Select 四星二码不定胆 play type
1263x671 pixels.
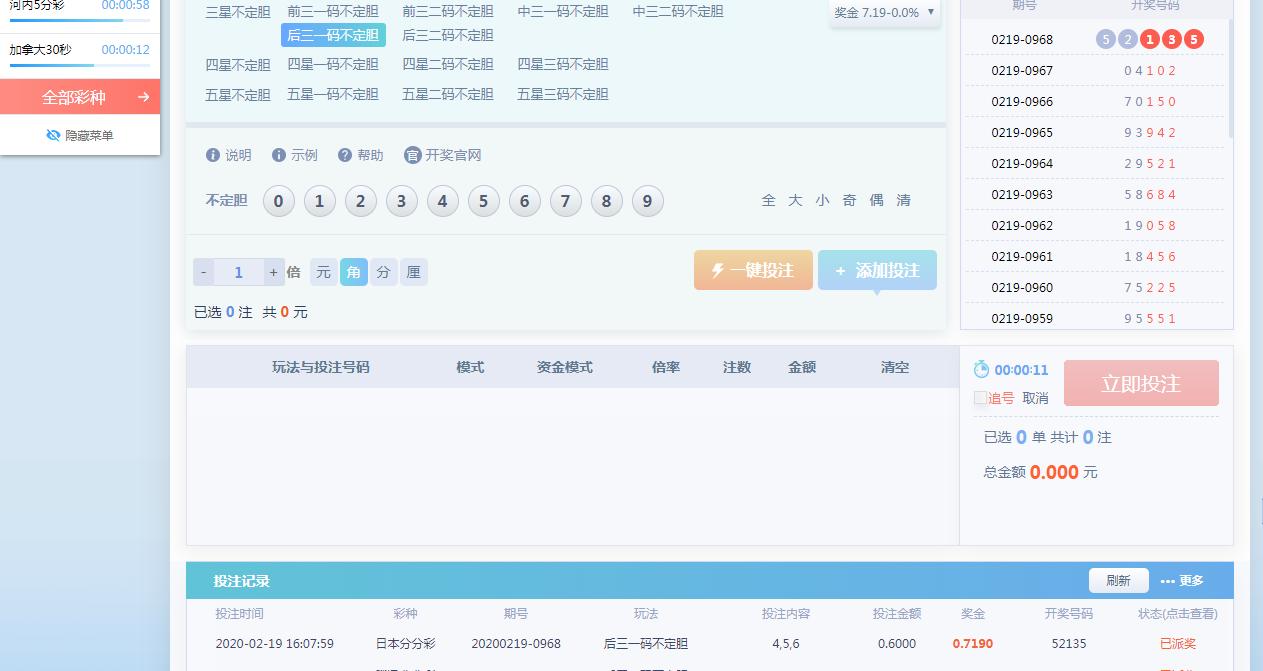tap(448, 64)
